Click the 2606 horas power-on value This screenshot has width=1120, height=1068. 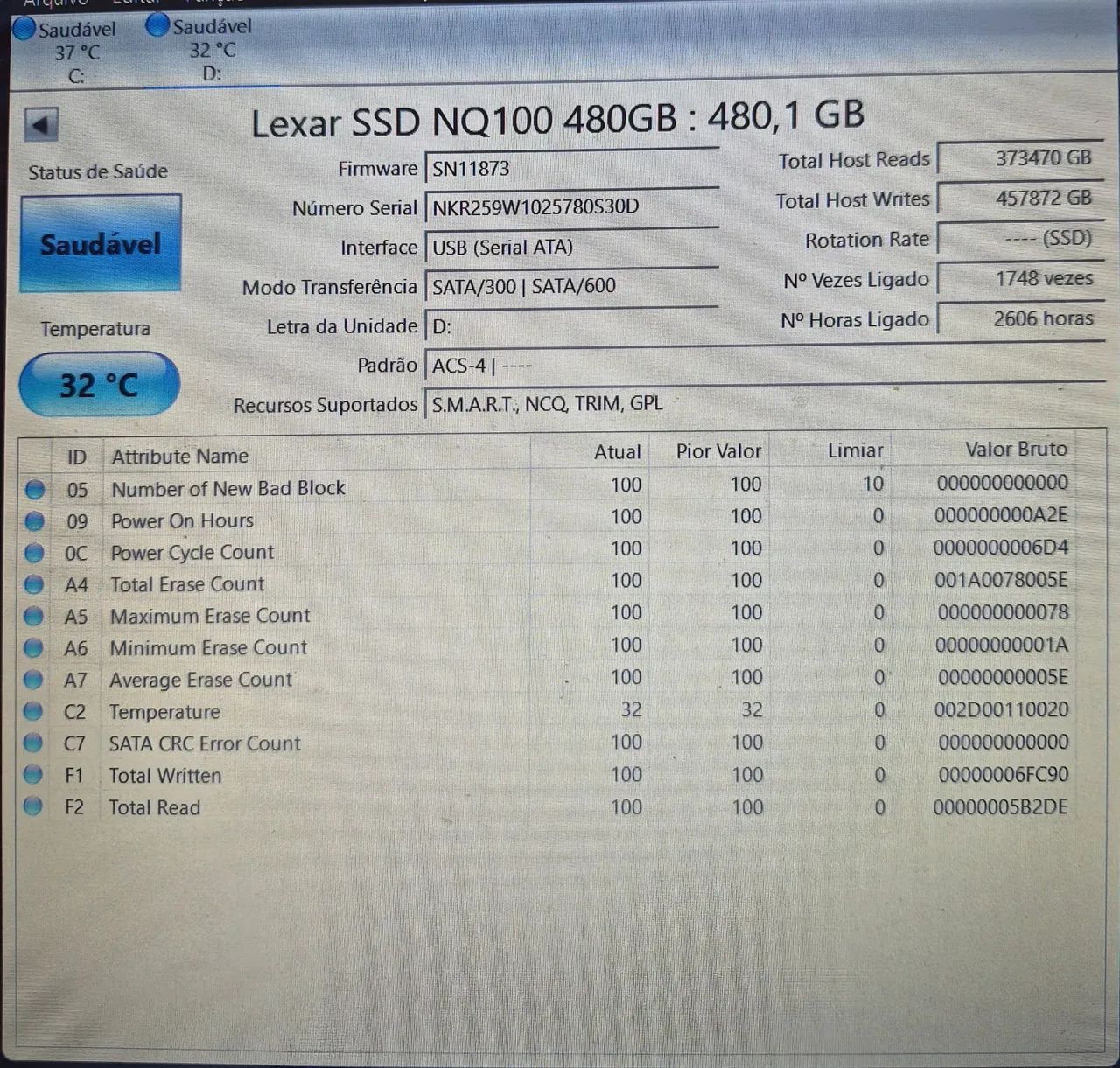point(1019,318)
